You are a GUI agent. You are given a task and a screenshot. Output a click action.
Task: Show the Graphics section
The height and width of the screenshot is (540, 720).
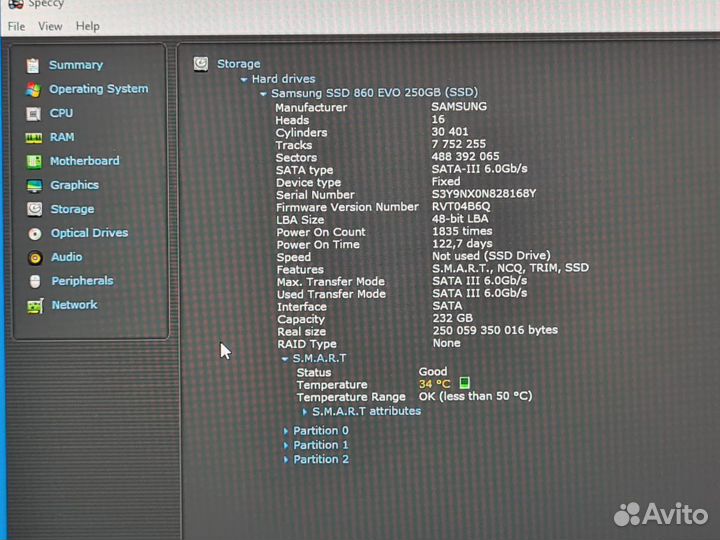pos(74,185)
